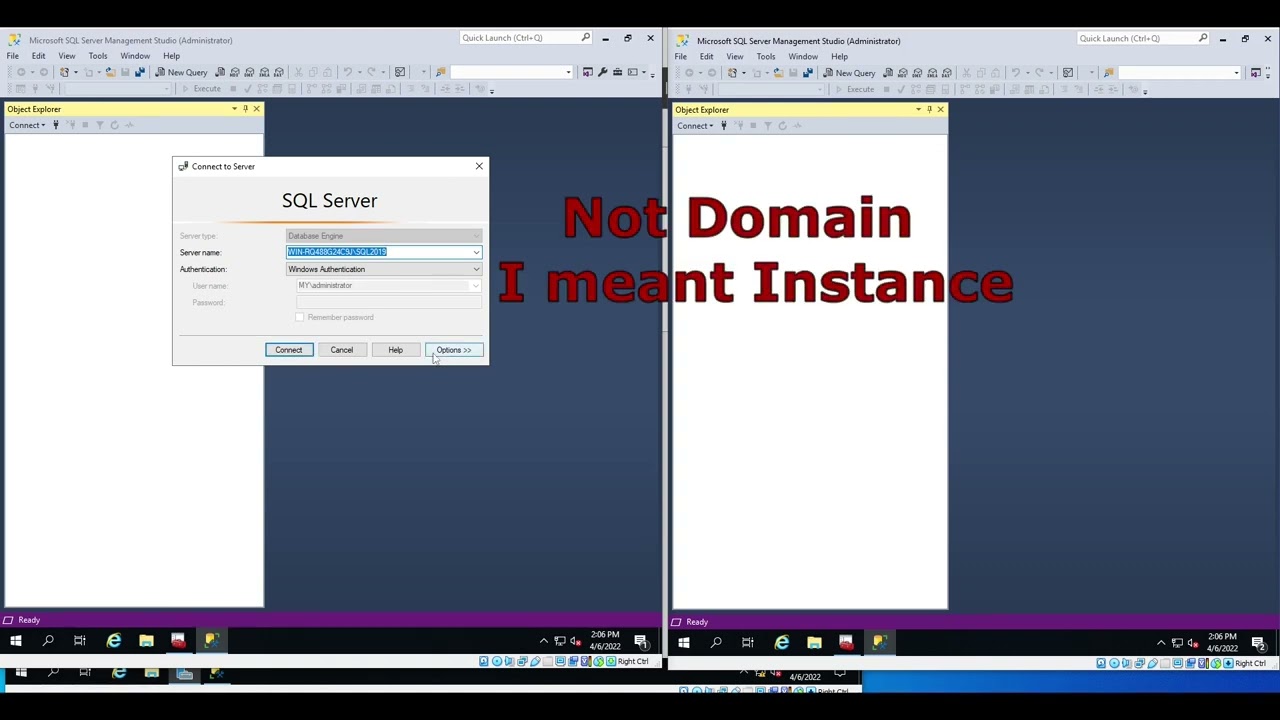Open the Authentication dropdown
The height and width of the screenshot is (720, 1280).
pos(384,269)
